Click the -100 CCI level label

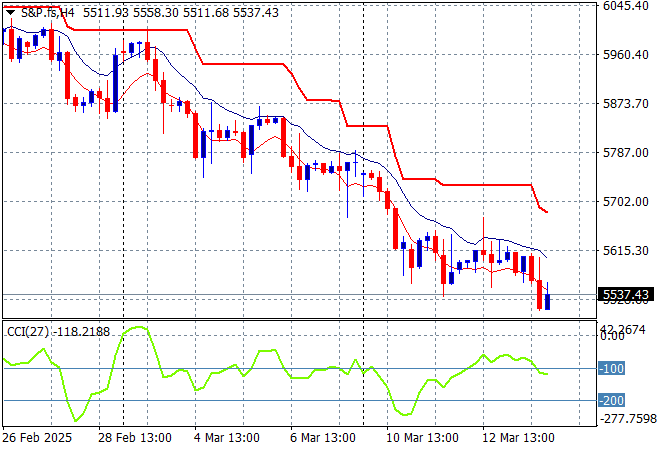click(x=612, y=368)
